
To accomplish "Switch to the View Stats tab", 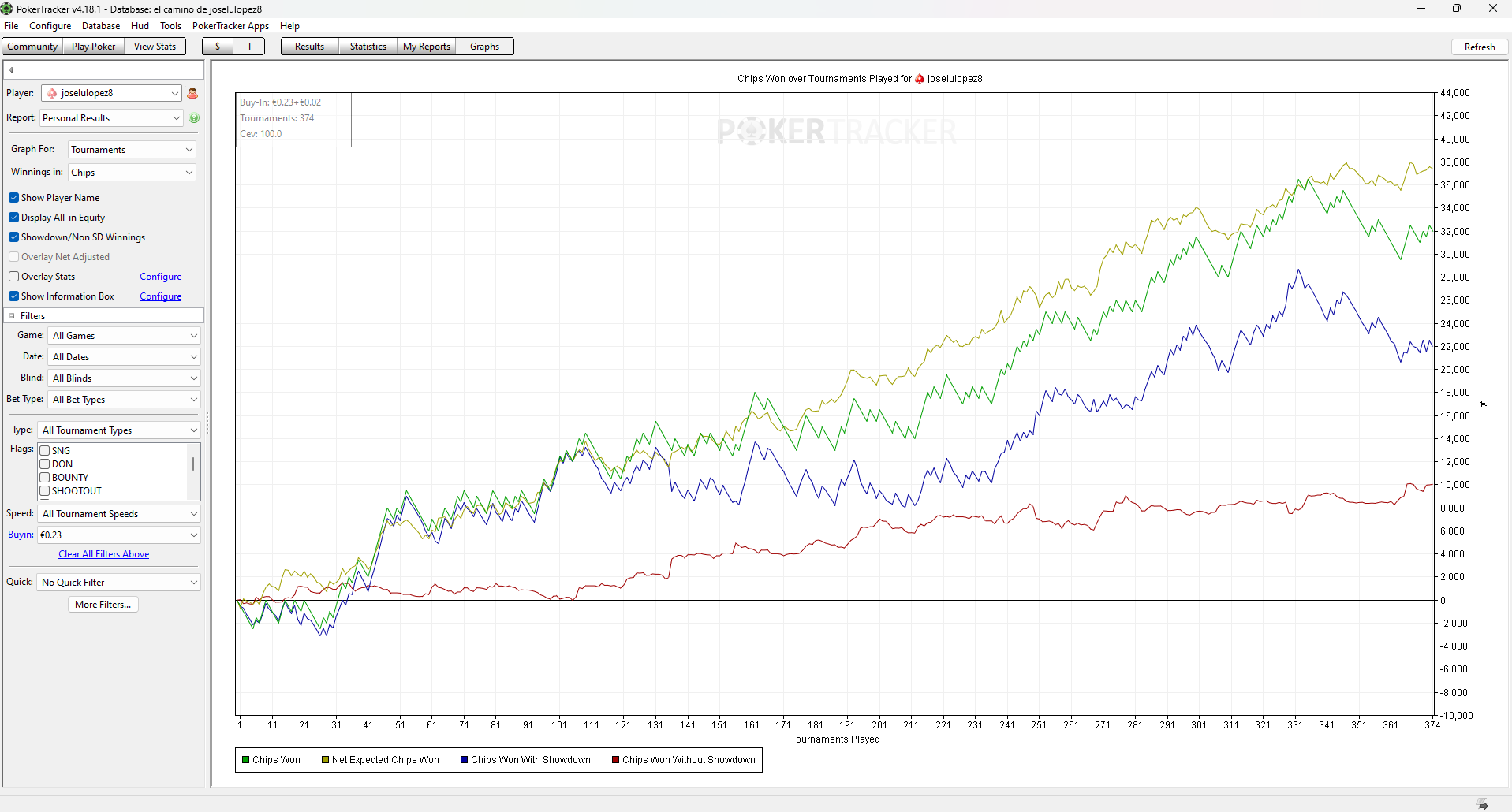I will 155,47.
